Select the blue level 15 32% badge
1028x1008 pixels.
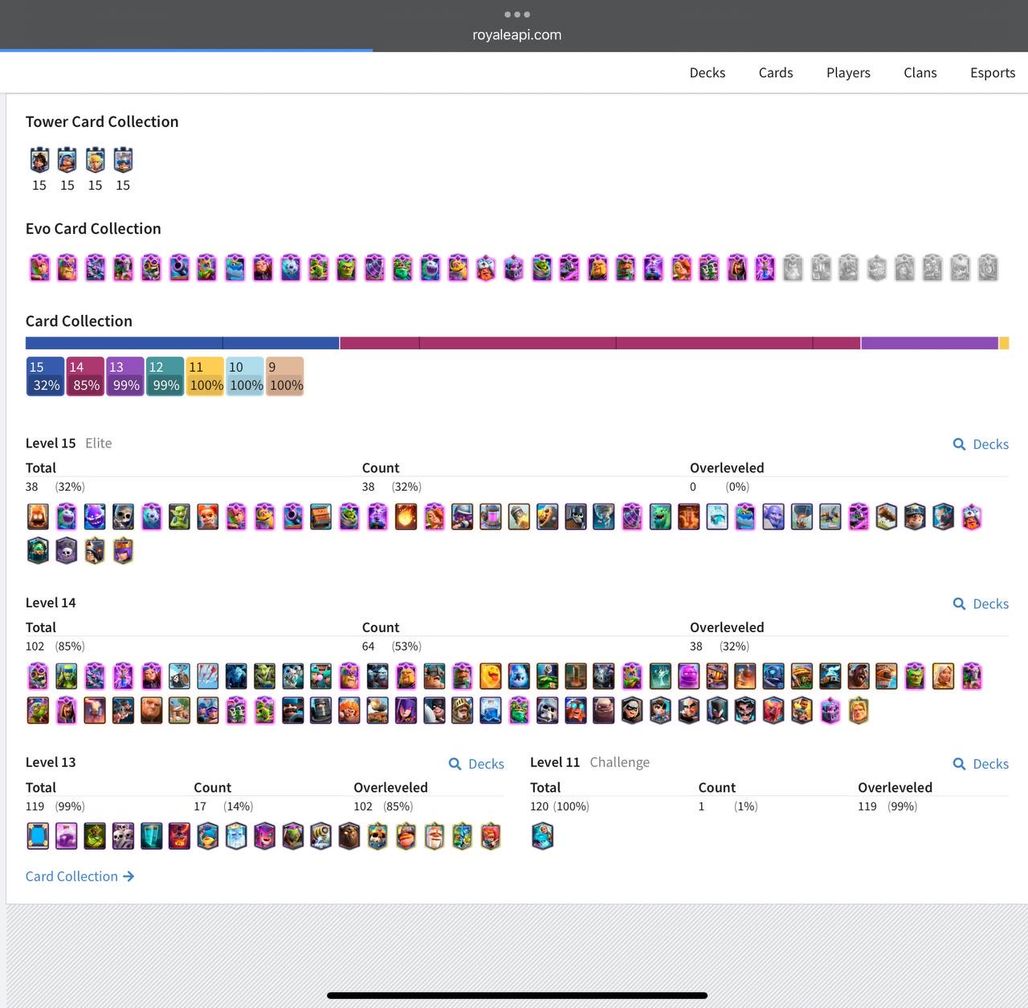pos(45,376)
